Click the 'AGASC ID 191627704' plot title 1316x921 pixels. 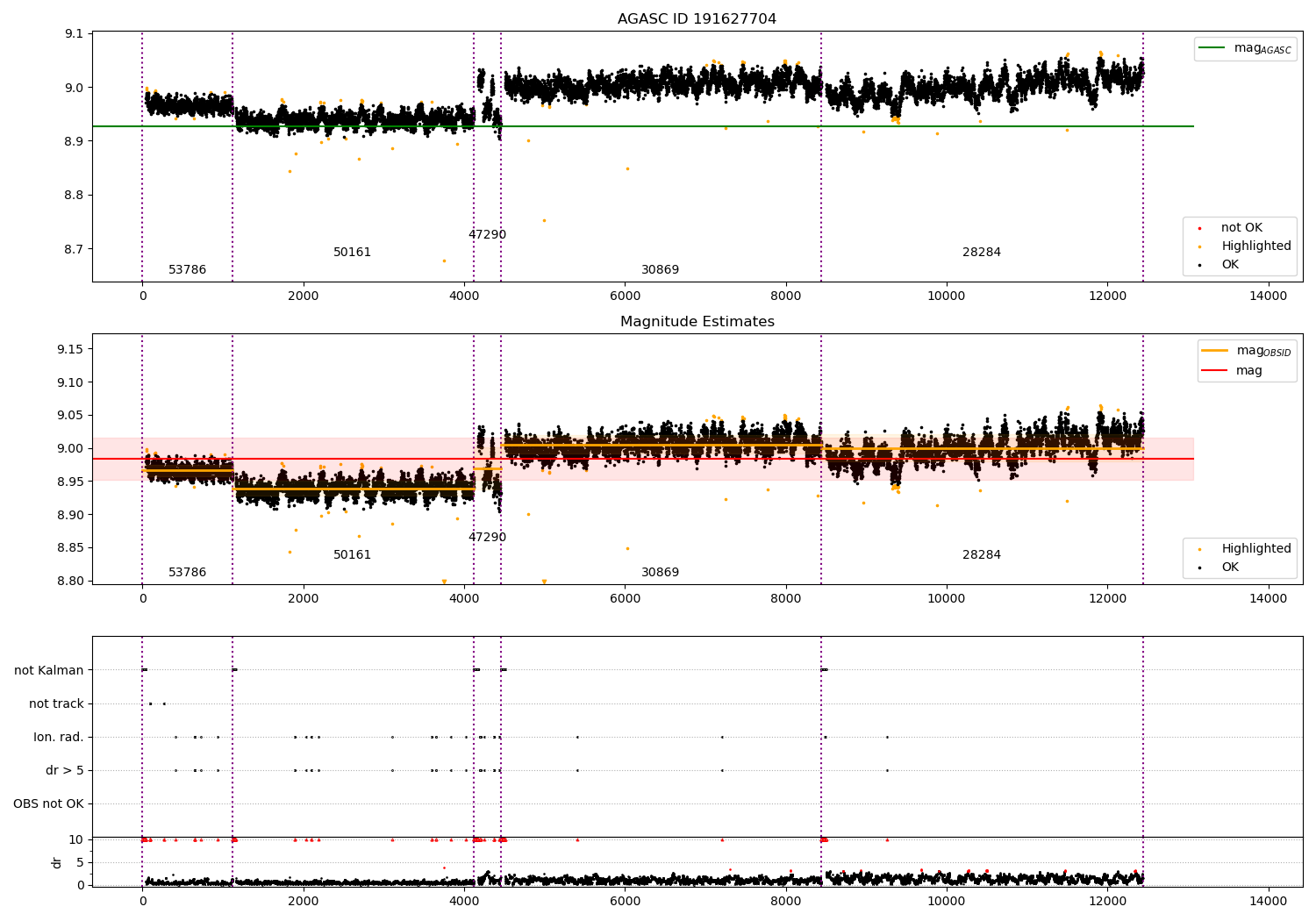[697, 19]
